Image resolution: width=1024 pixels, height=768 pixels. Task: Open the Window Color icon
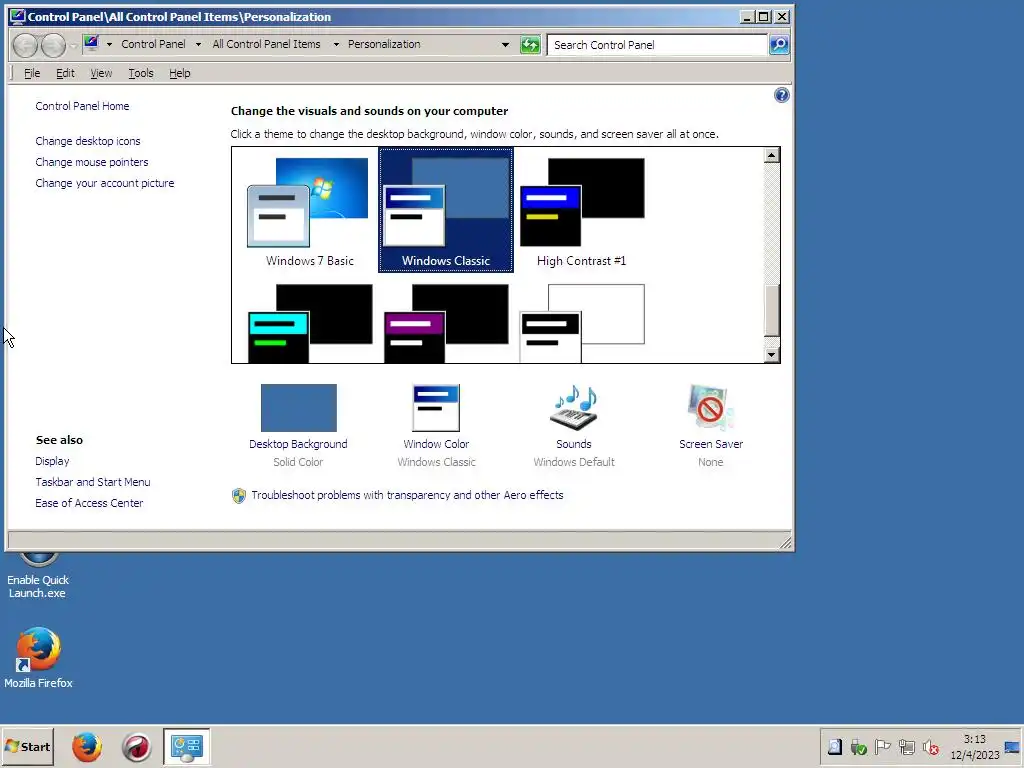pos(436,408)
